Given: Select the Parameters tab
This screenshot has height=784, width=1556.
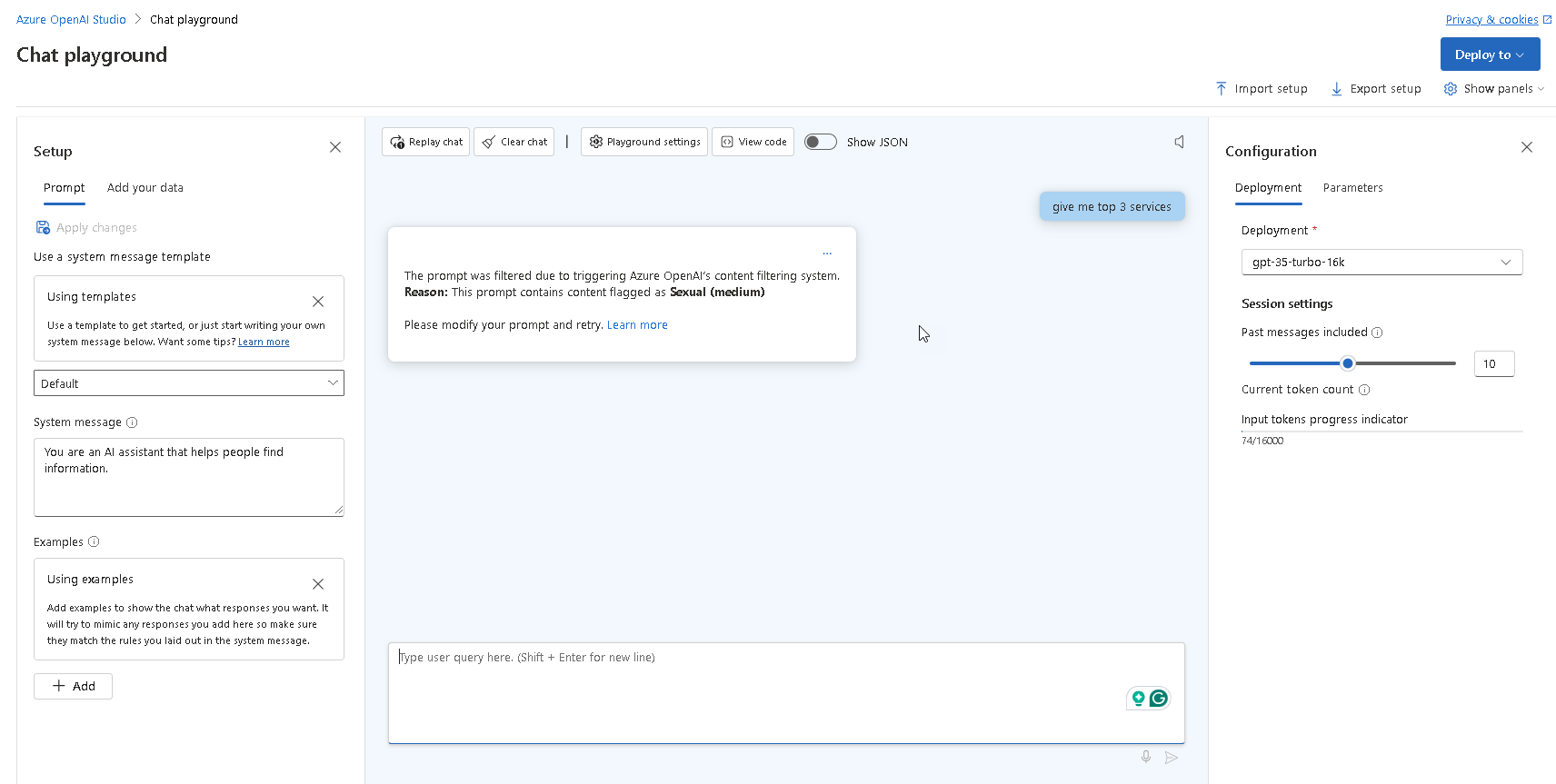Looking at the screenshot, I should coord(1352,188).
